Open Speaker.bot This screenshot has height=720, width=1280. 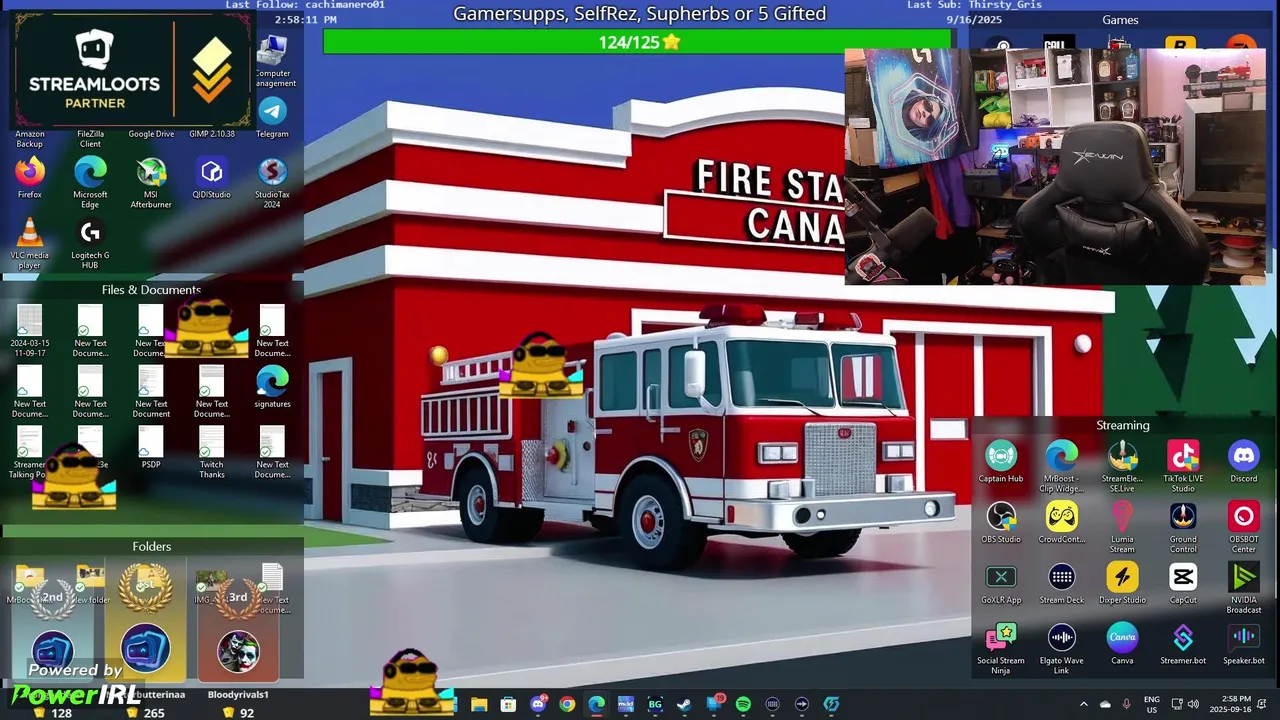pos(1244,645)
